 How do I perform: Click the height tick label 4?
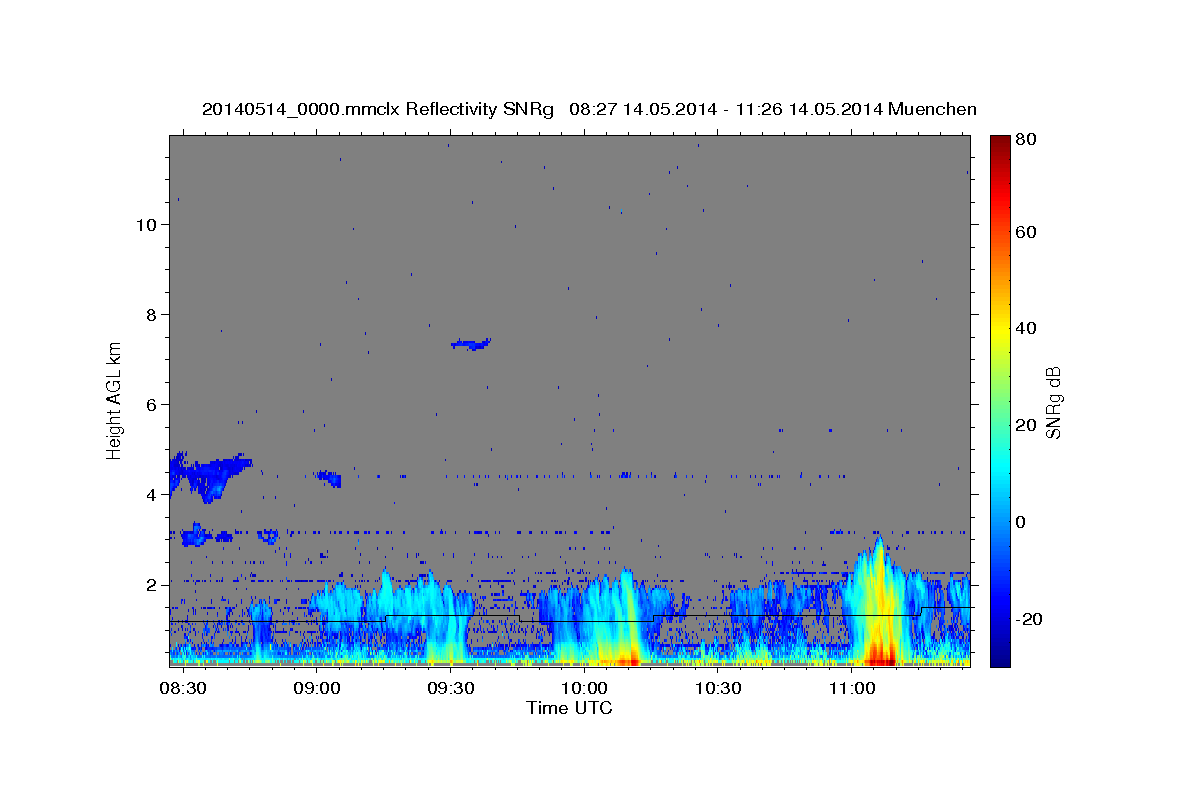tap(153, 494)
